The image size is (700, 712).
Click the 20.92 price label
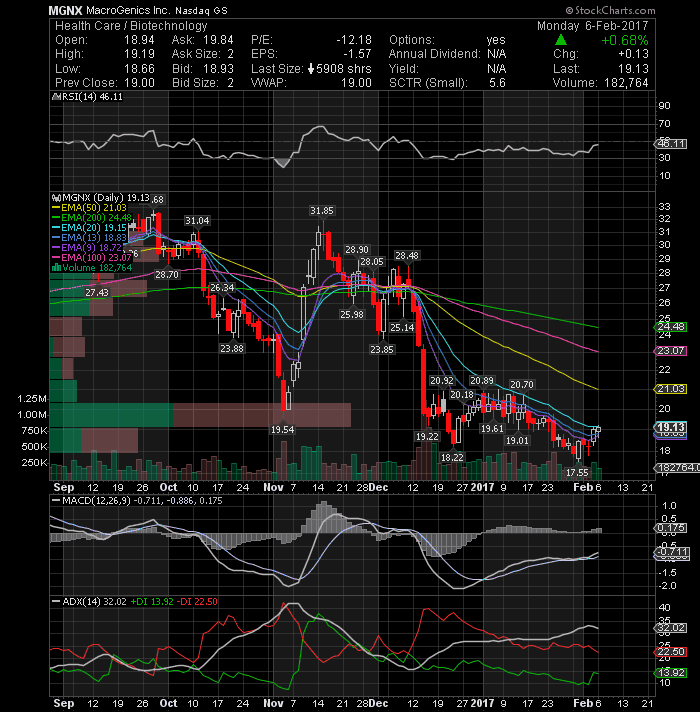pyautogui.click(x=441, y=381)
